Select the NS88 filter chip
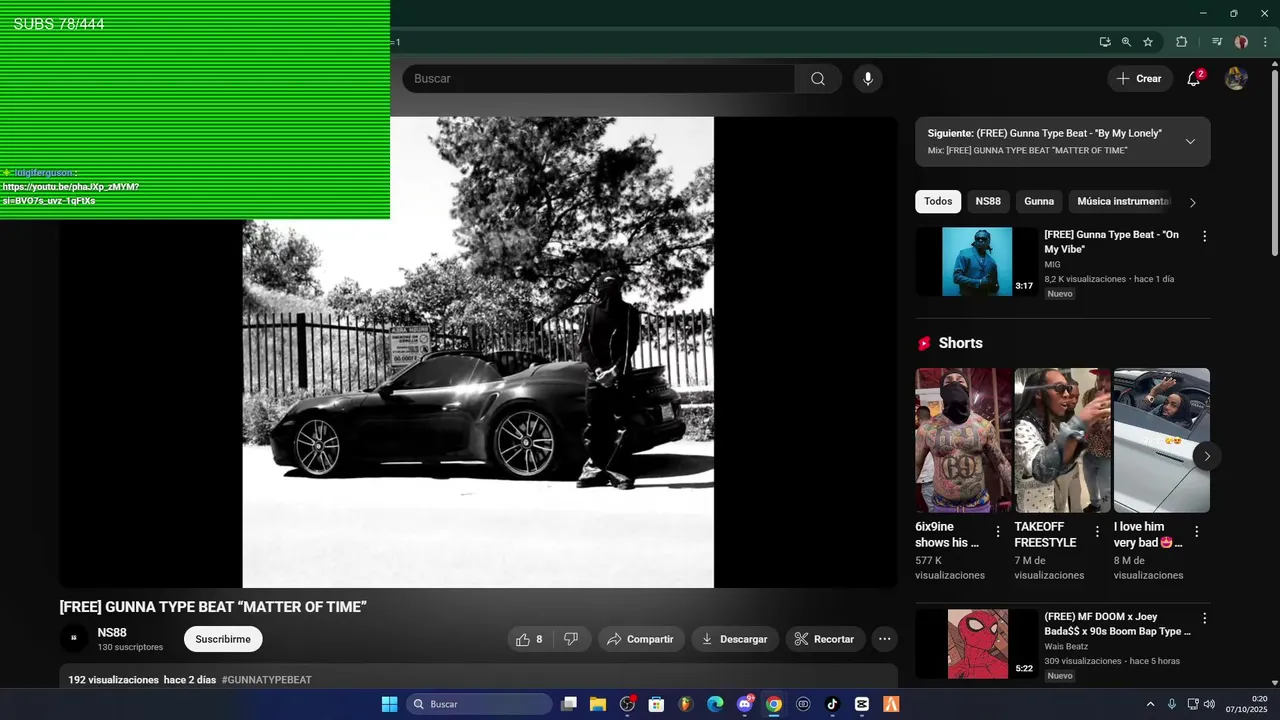 pyautogui.click(x=988, y=202)
